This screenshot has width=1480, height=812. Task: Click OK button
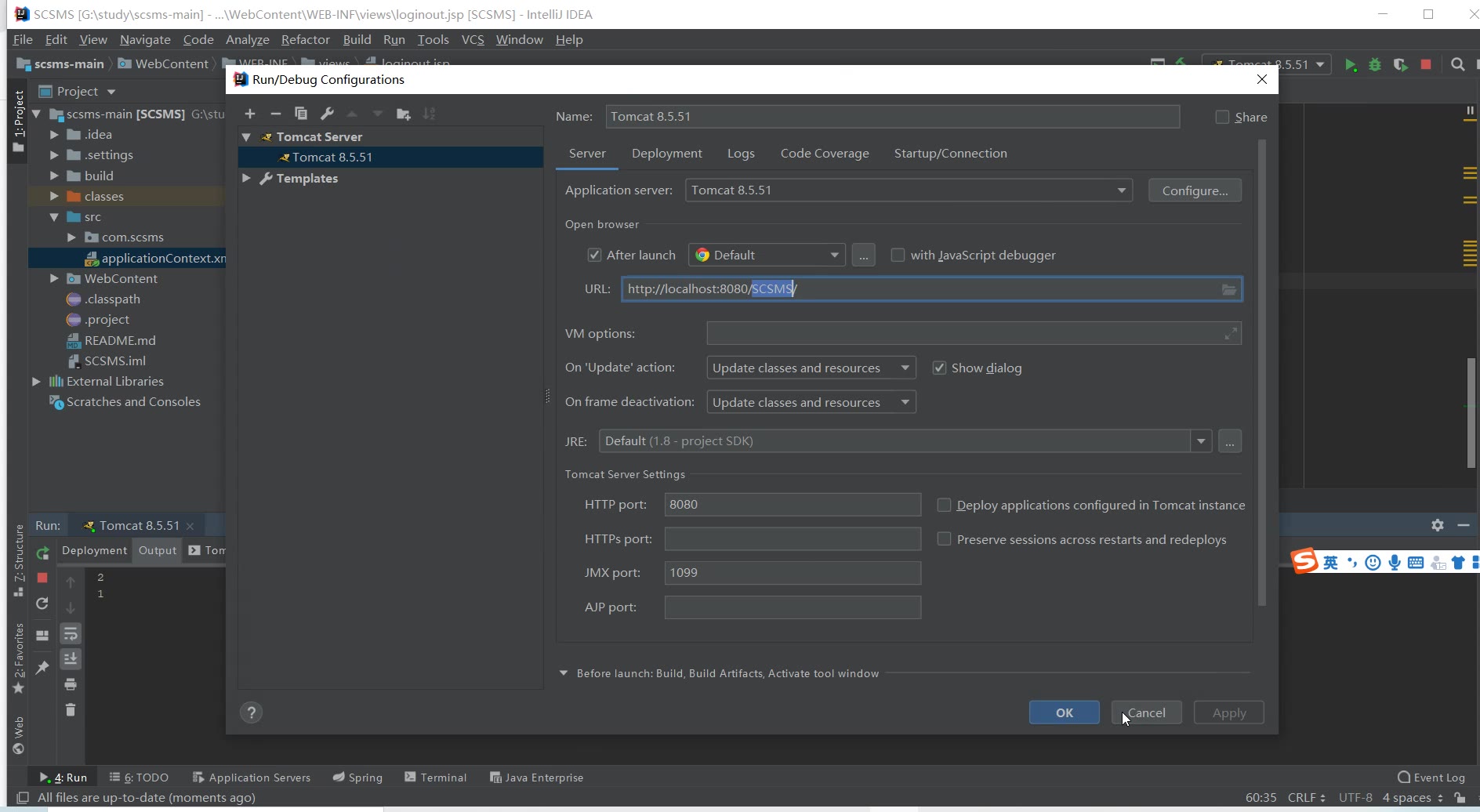click(1064, 712)
